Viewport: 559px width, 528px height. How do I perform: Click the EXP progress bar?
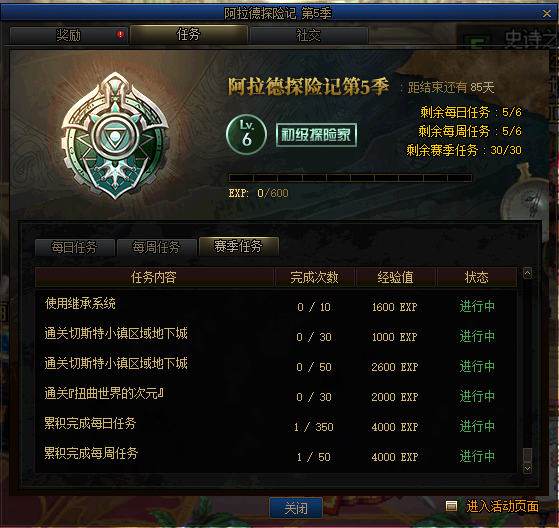click(350, 178)
